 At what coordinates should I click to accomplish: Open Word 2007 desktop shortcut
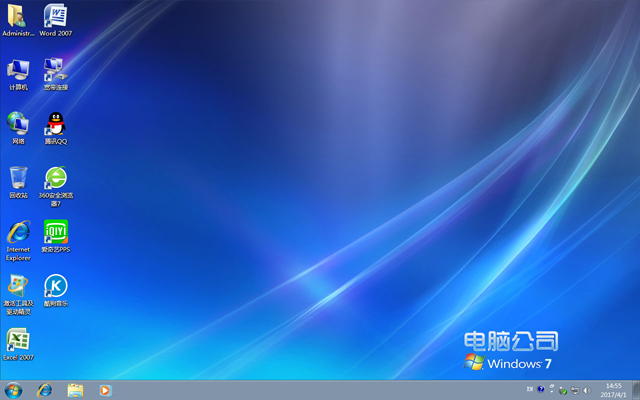coord(55,16)
